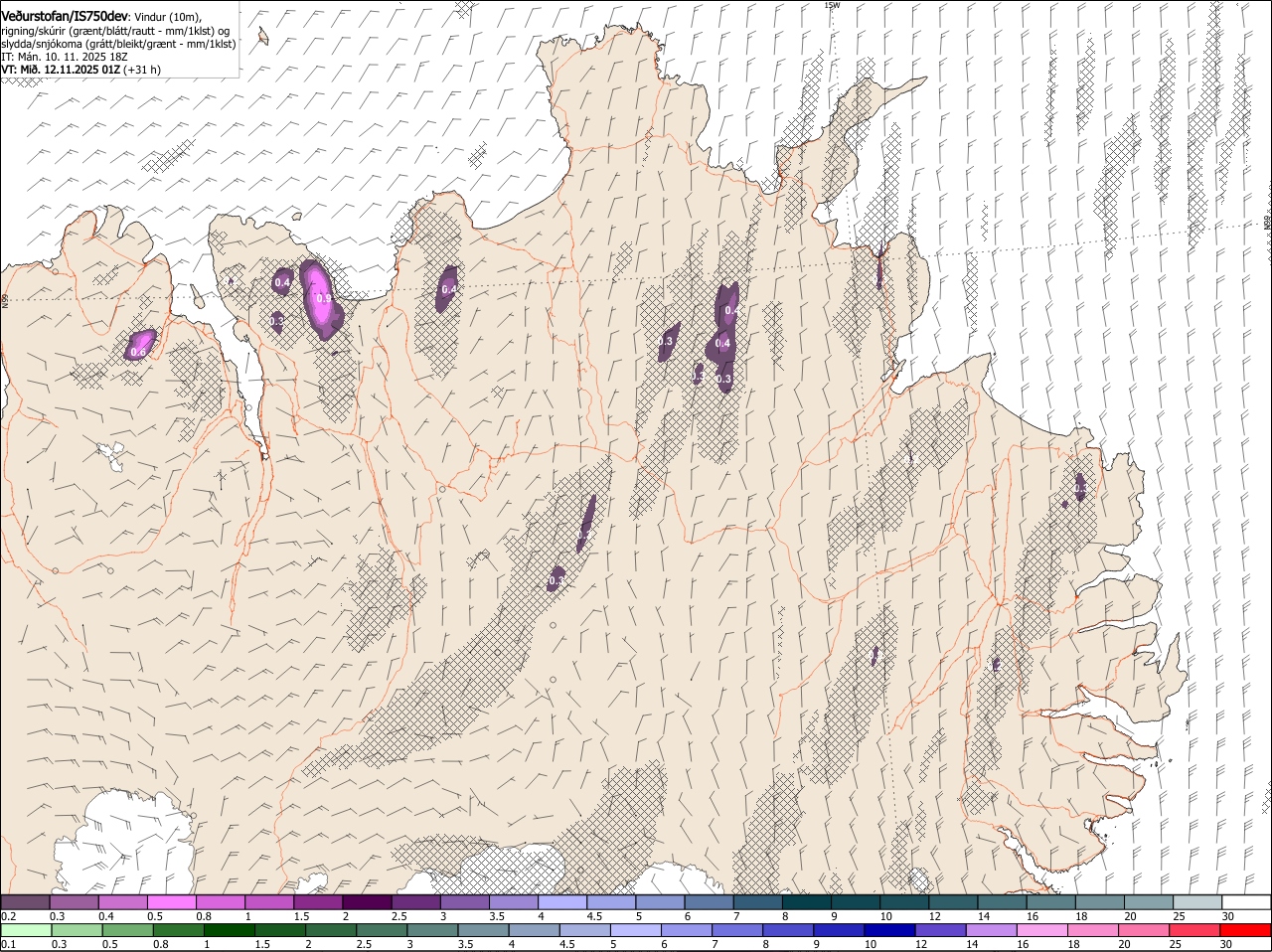Pick the hot pink 20 swatch in lower legend
The height and width of the screenshot is (952, 1272).
(x=1144, y=930)
